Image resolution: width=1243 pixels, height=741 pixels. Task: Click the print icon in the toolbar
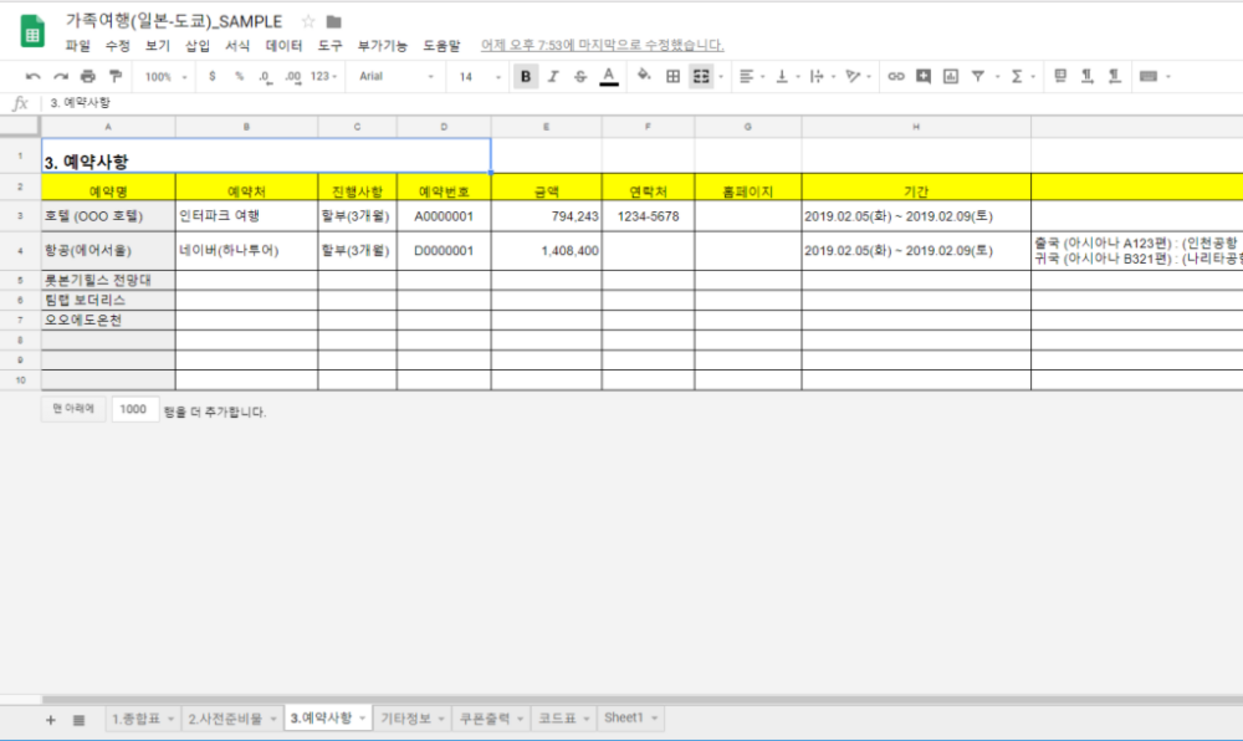click(x=88, y=76)
